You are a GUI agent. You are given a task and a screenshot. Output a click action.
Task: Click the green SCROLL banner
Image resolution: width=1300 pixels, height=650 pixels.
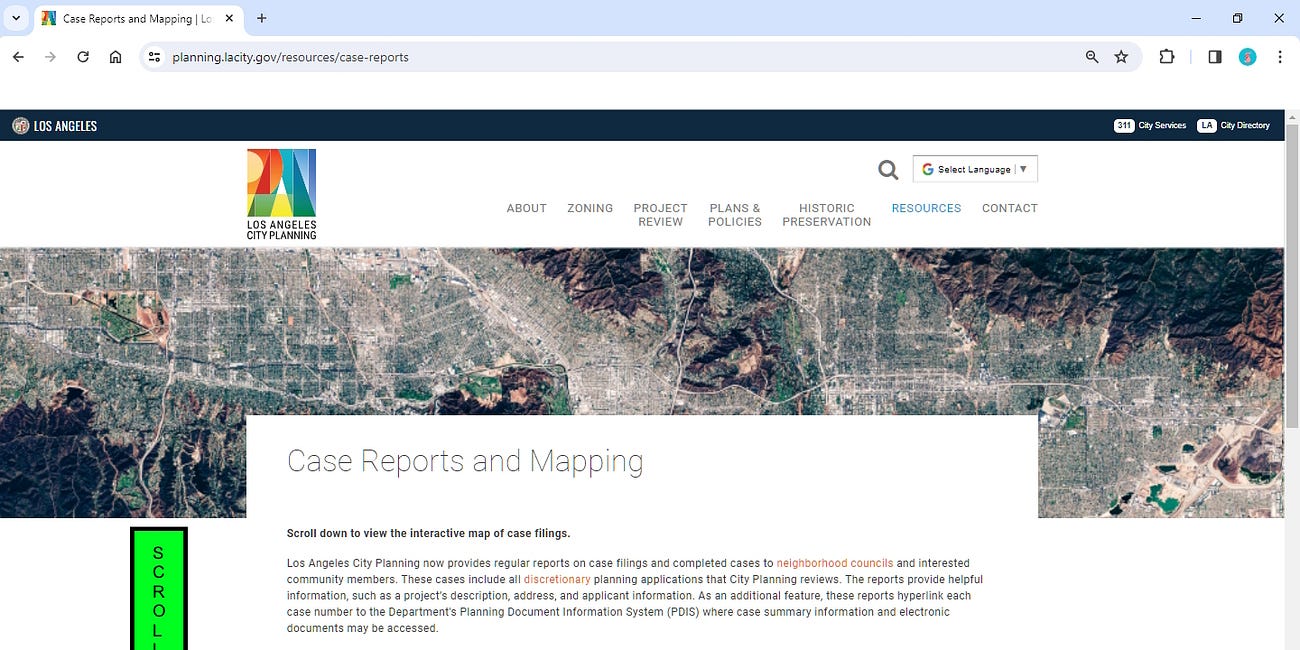point(159,588)
